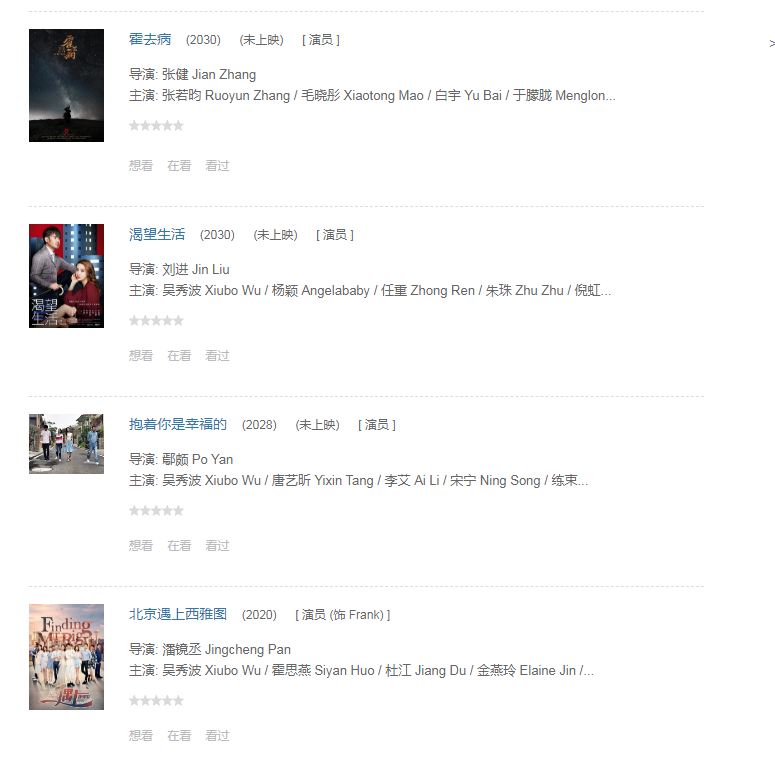775x776 pixels.
Task: Click the star rating under 渴望生活
Action: [156, 321]
